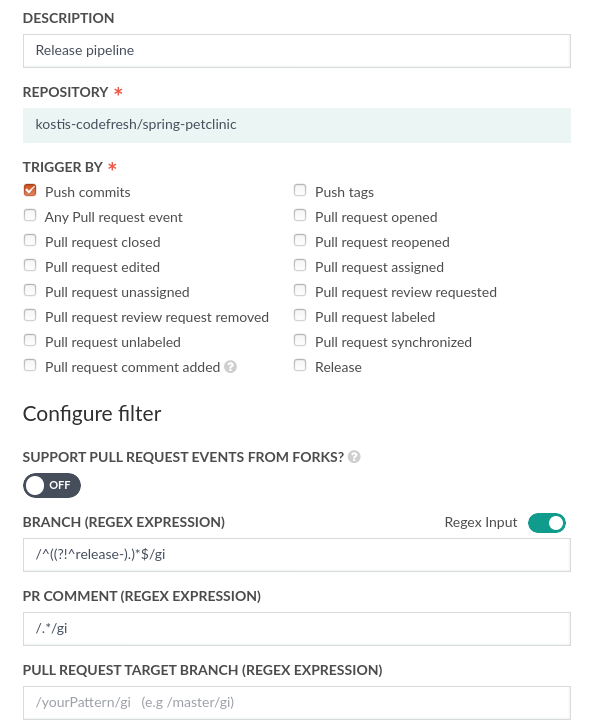Tick Pull request assigned checkbox
The width and height of the screenshot is (592, 726).
(x=300, y=265)
